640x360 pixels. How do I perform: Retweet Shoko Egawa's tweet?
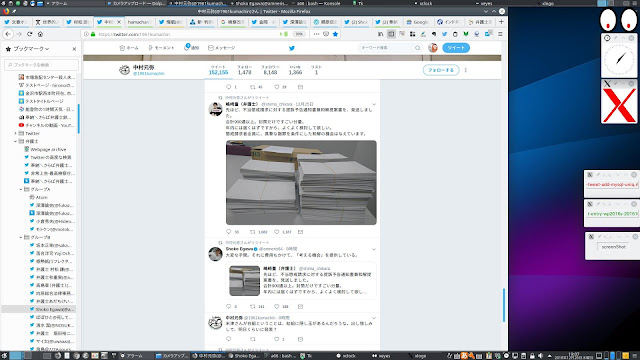(x=253, y=307)
